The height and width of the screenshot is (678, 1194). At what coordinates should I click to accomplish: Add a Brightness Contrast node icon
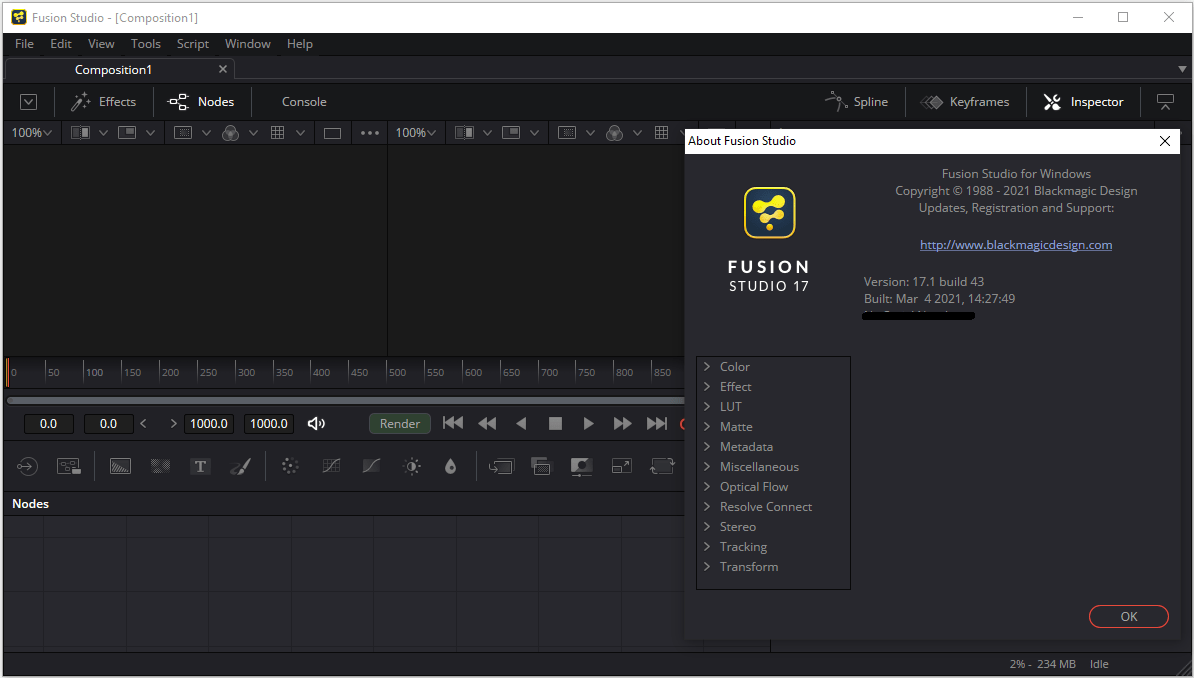pyautogui.click(x=411, y=466)
